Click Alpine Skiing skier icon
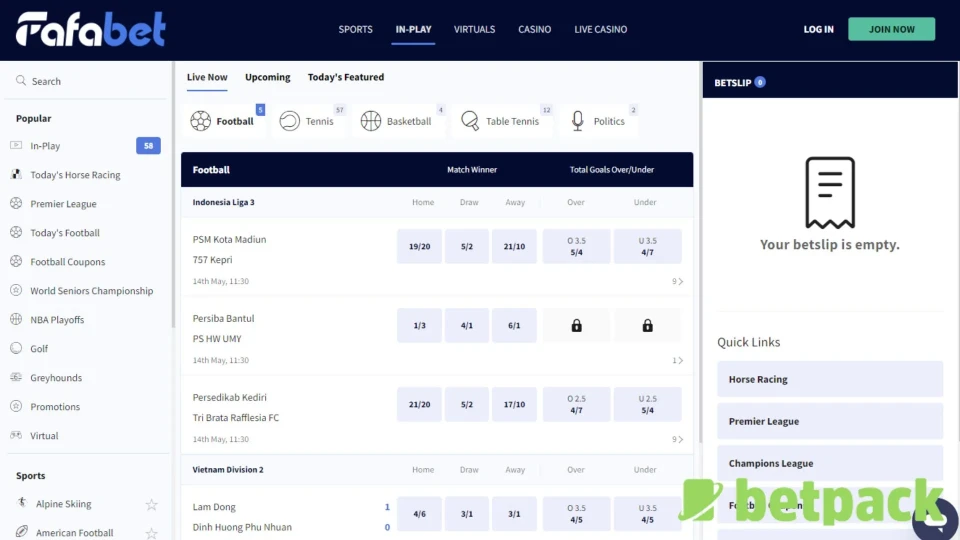Viewport: 960px width, 540px height. tap(22, 503)
